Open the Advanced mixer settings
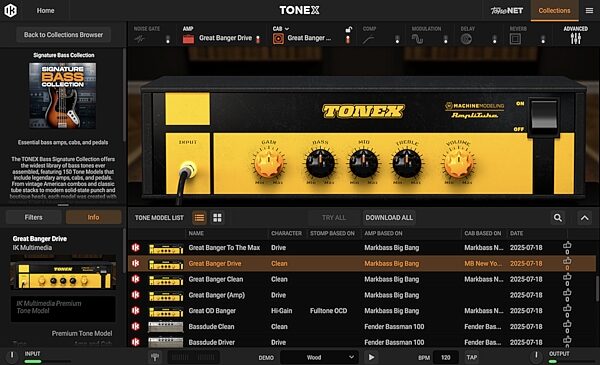The width and height of the screenshot is (600, 365). [576, 36]
